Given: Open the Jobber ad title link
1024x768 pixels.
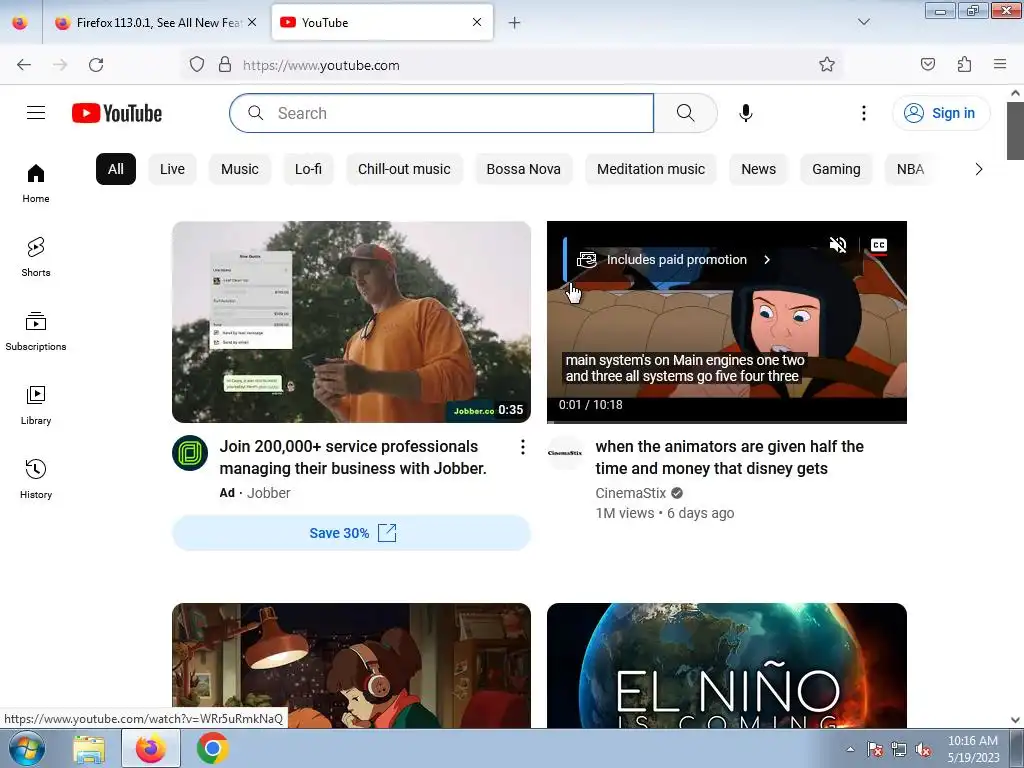Looking at the screenshot, I should click(x=353, y=457).
